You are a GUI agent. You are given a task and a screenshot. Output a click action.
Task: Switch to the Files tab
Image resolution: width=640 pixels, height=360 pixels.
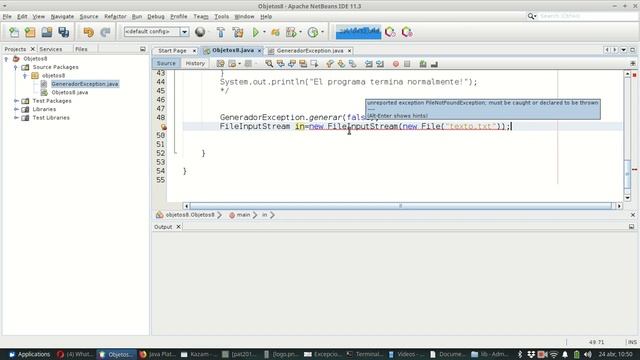pos(81,49)
